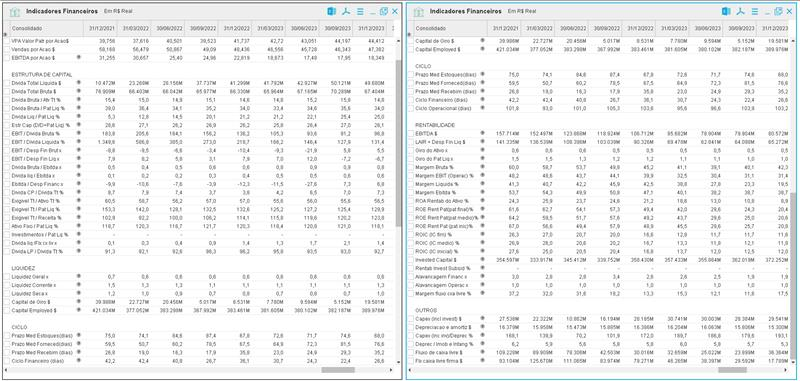Click 31/03/2022 column header in left window
Screen dimensions: 800x381
(x=134, y=28)
